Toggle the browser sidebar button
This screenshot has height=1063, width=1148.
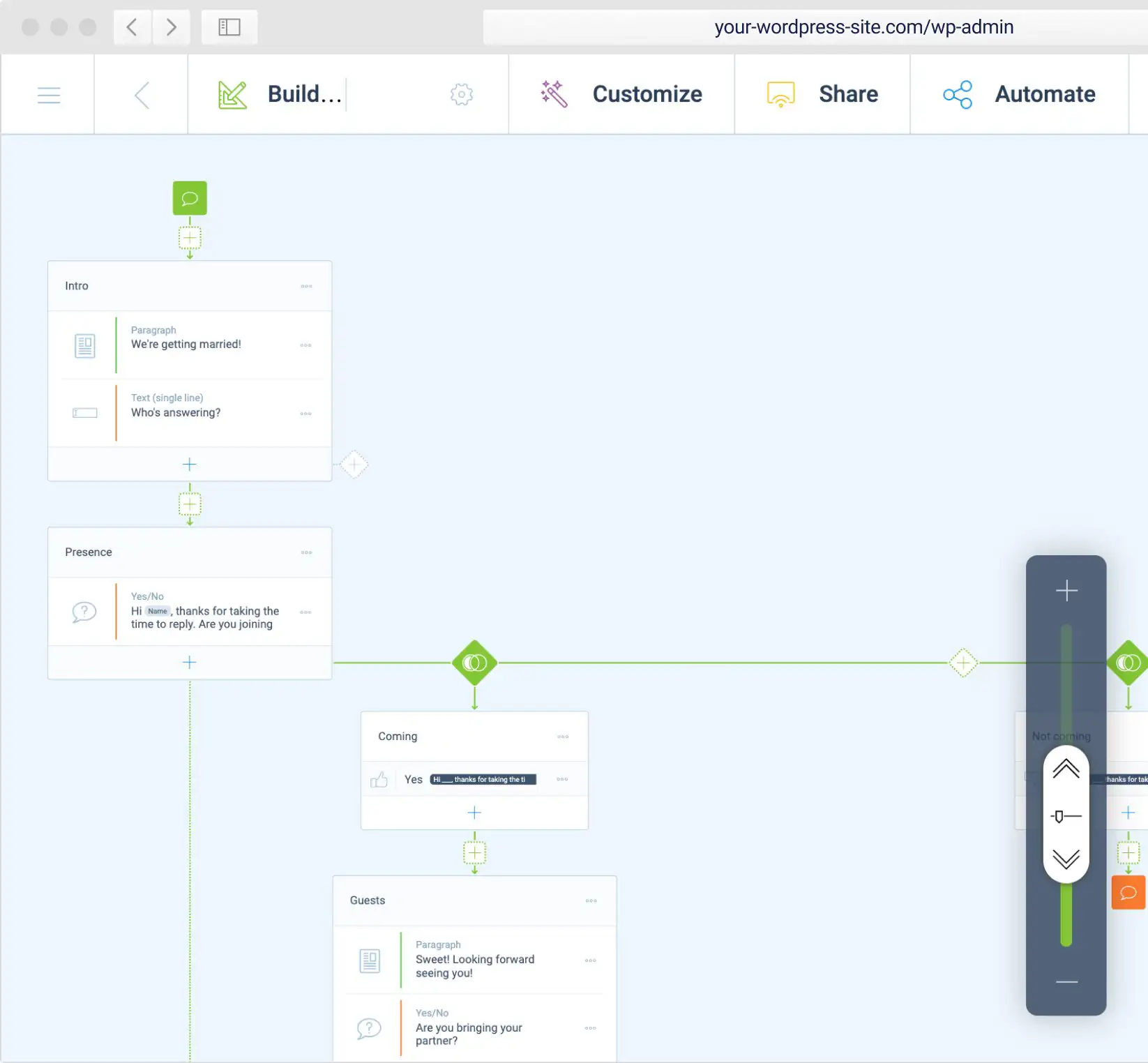[229, 27]
